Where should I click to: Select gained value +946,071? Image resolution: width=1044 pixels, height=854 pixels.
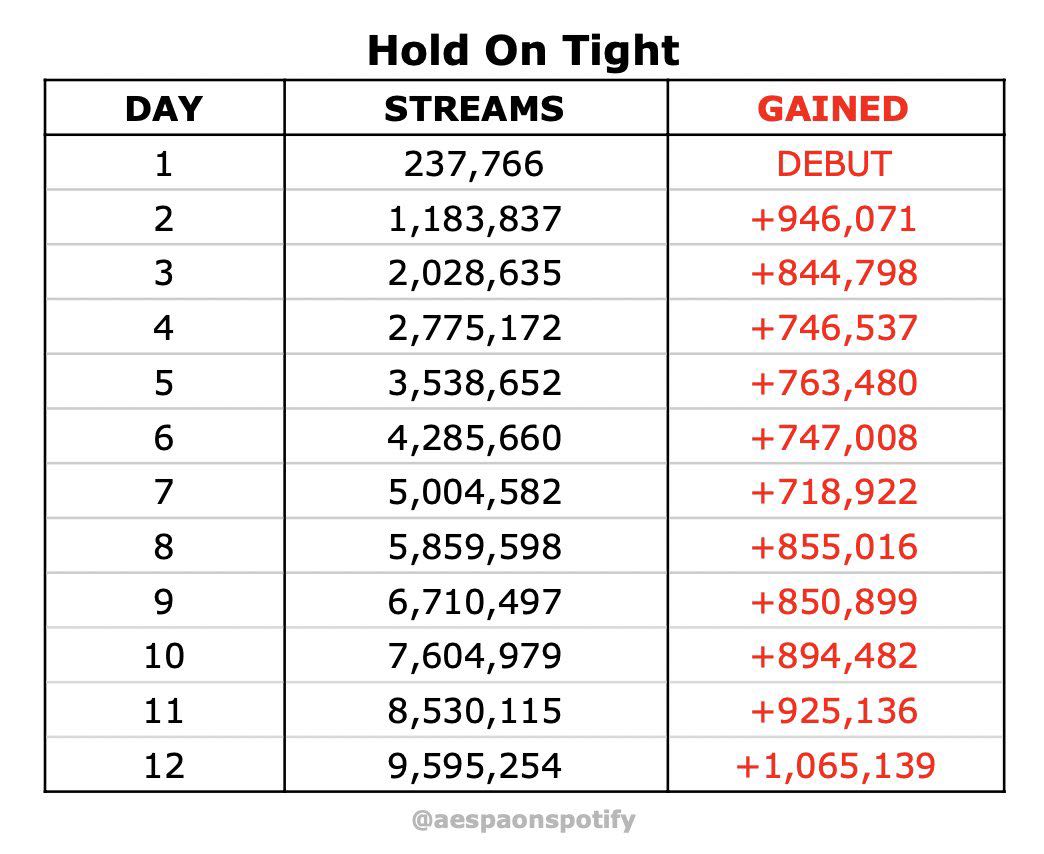pyautogui.click(x=834, y=219)
